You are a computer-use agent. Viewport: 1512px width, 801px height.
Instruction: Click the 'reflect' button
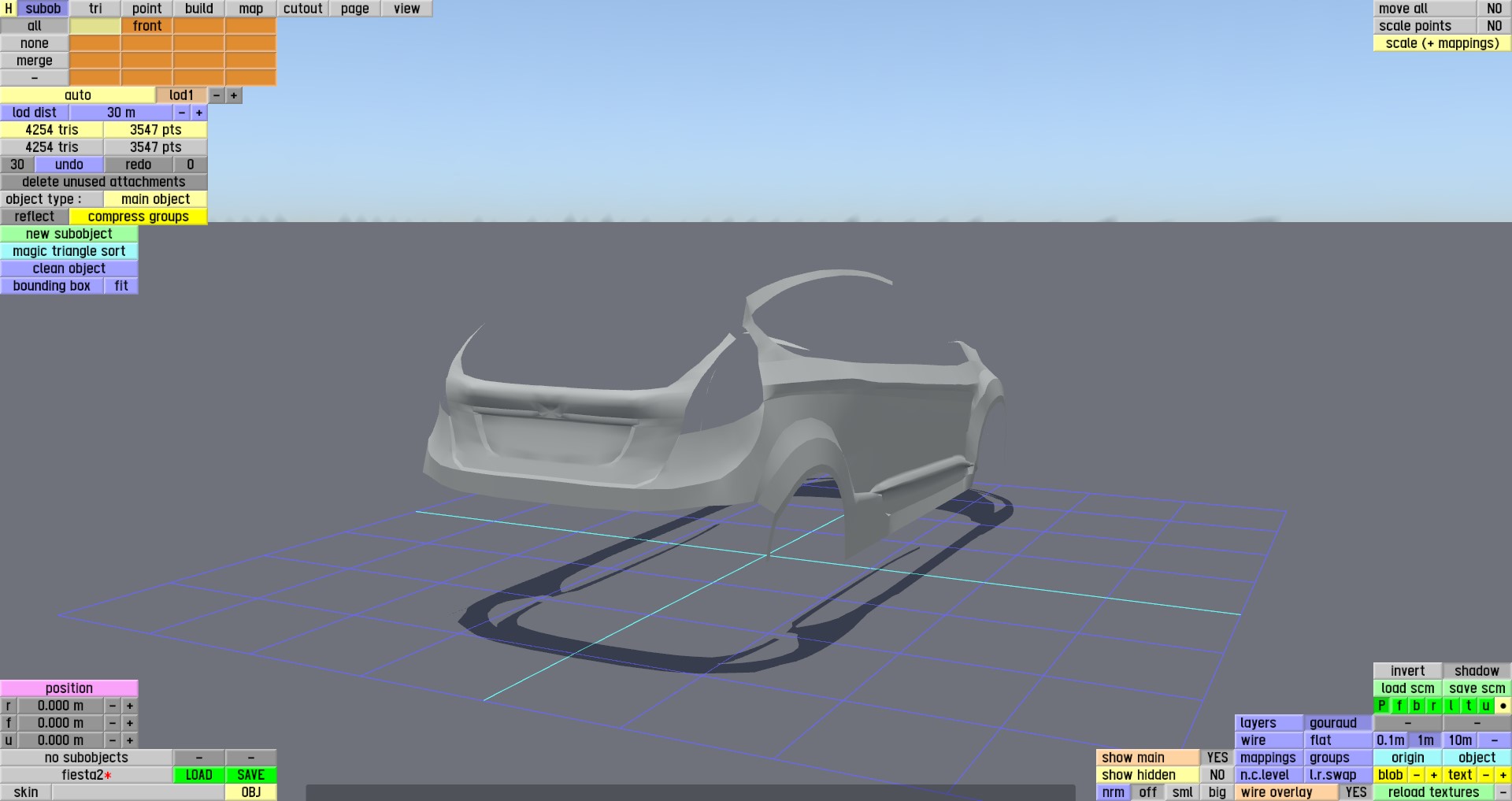click(x=35, y=217)
